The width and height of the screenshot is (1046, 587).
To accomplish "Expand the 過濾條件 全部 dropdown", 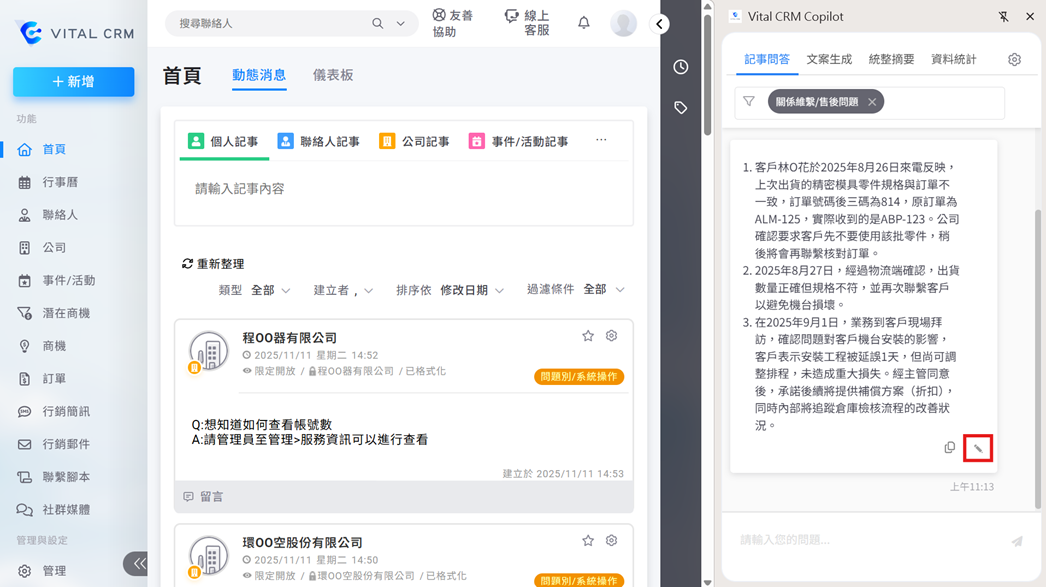I will pyautogui.click(x=604, y=289).
